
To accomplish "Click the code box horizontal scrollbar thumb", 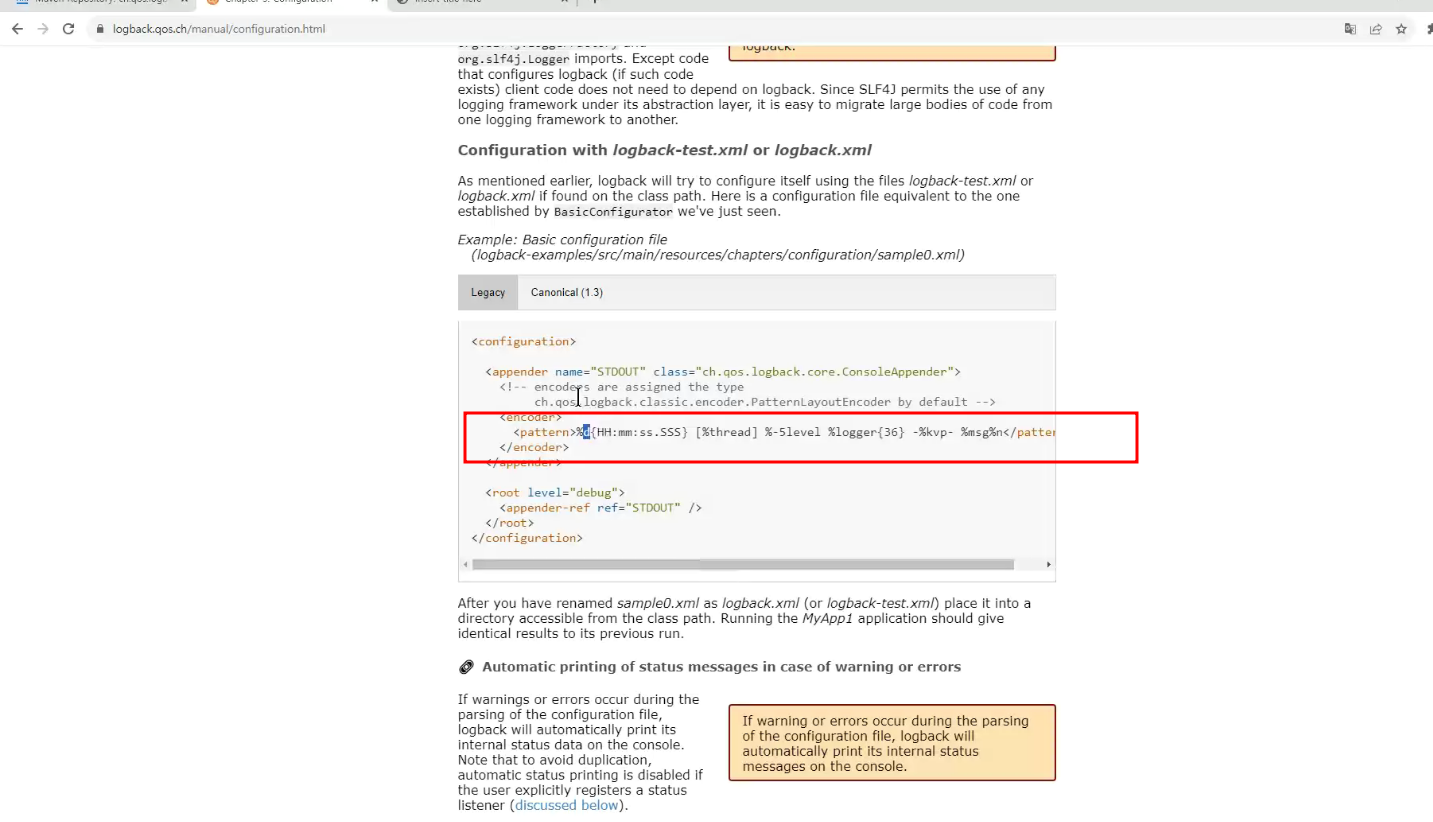I will 742,564.
